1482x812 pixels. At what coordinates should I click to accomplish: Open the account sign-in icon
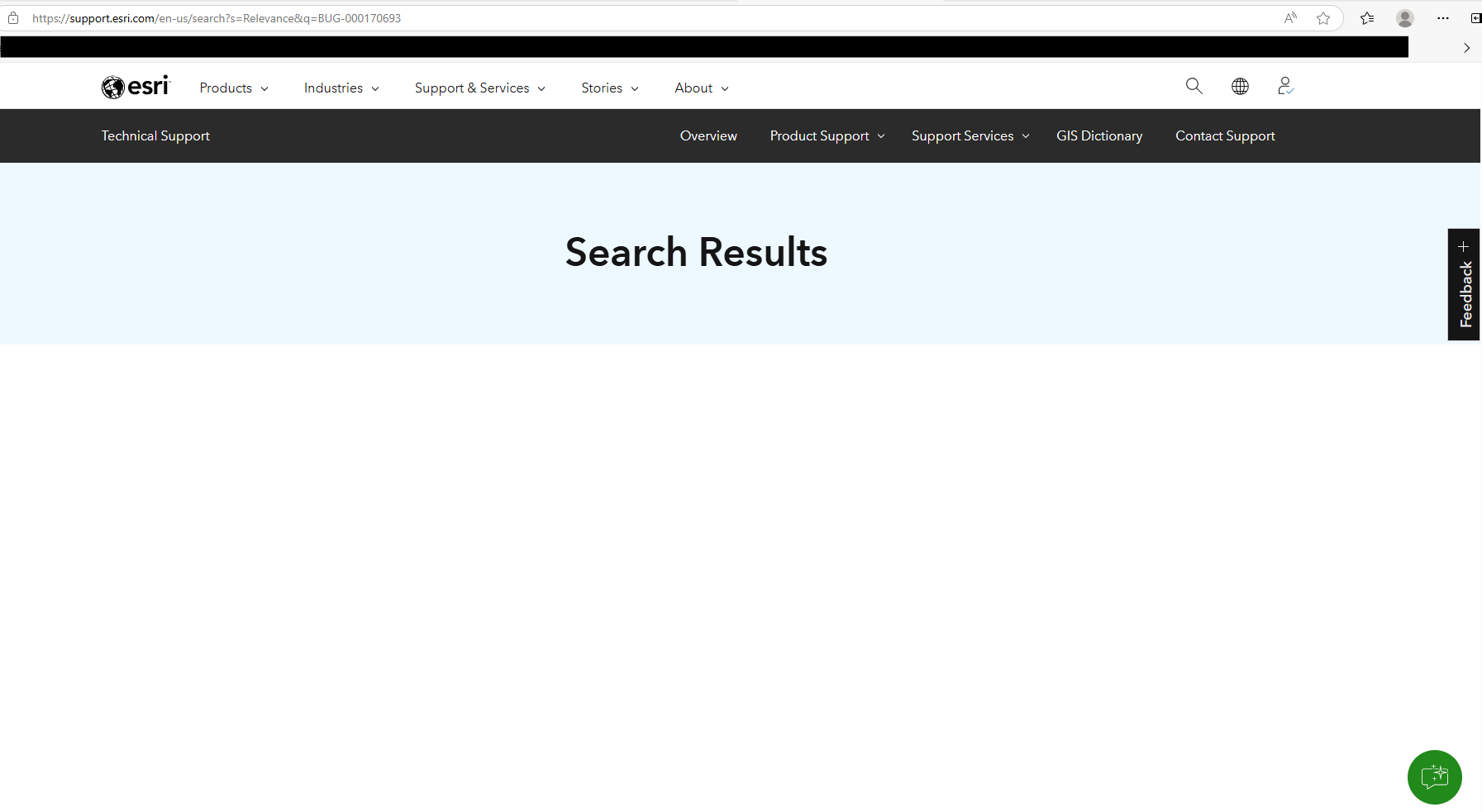click(1284, 86)
